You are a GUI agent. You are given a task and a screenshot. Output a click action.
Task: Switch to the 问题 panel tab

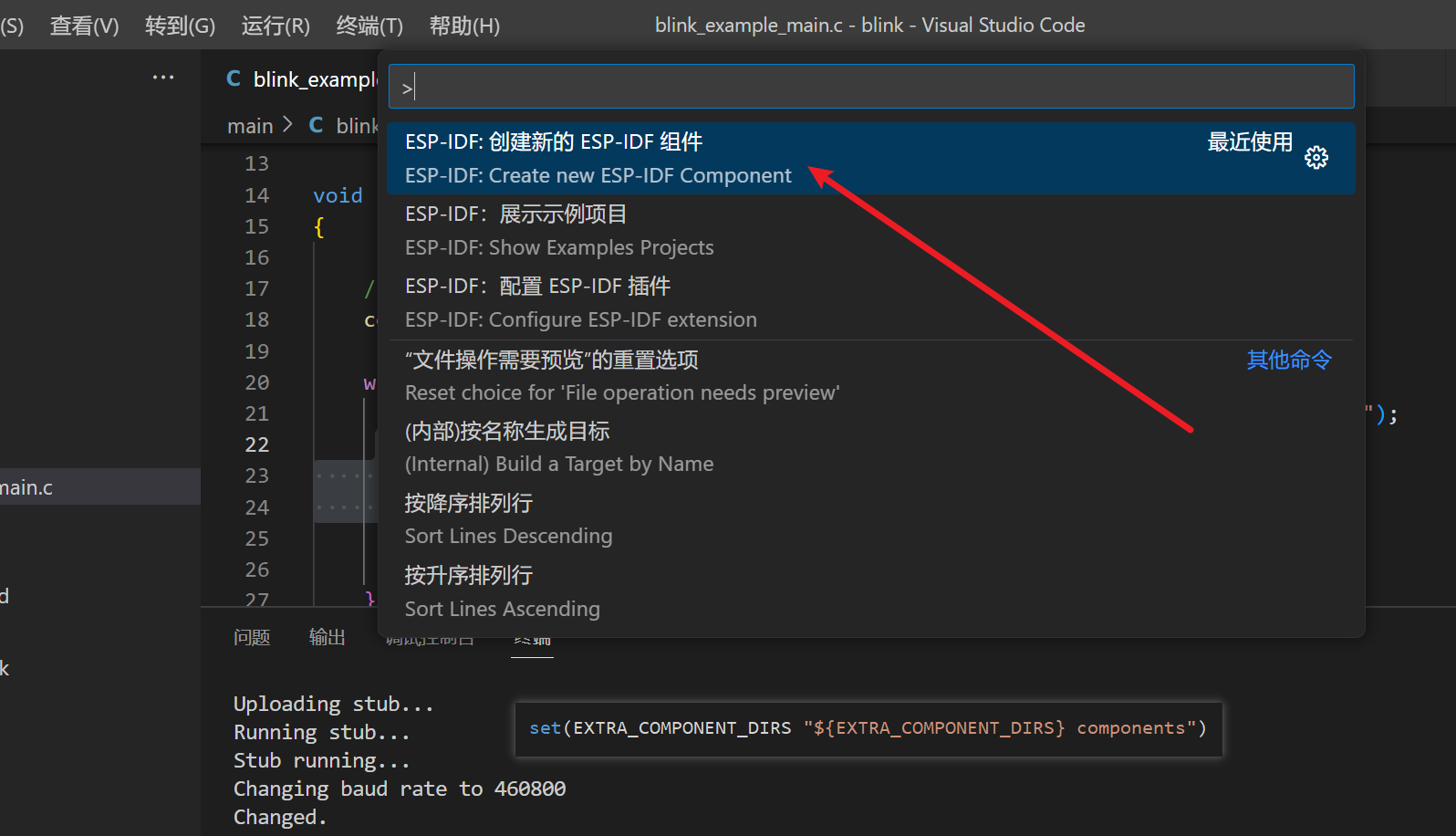click(x=252, y=637)
